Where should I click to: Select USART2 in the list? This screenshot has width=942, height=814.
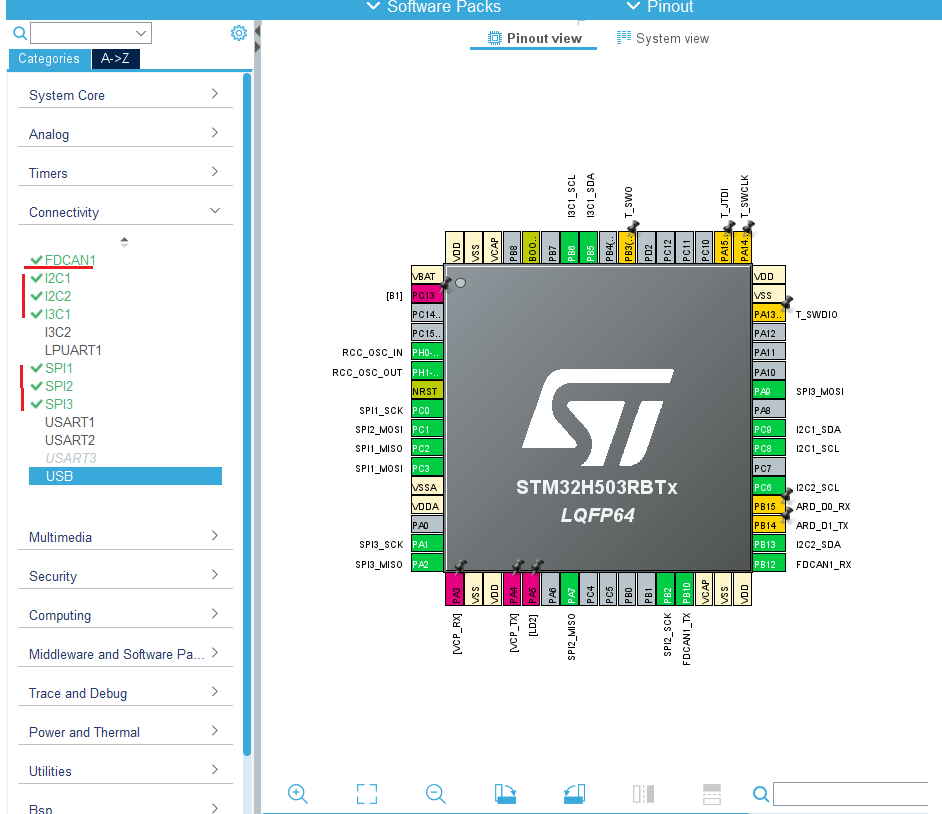[x=70, y=440]
